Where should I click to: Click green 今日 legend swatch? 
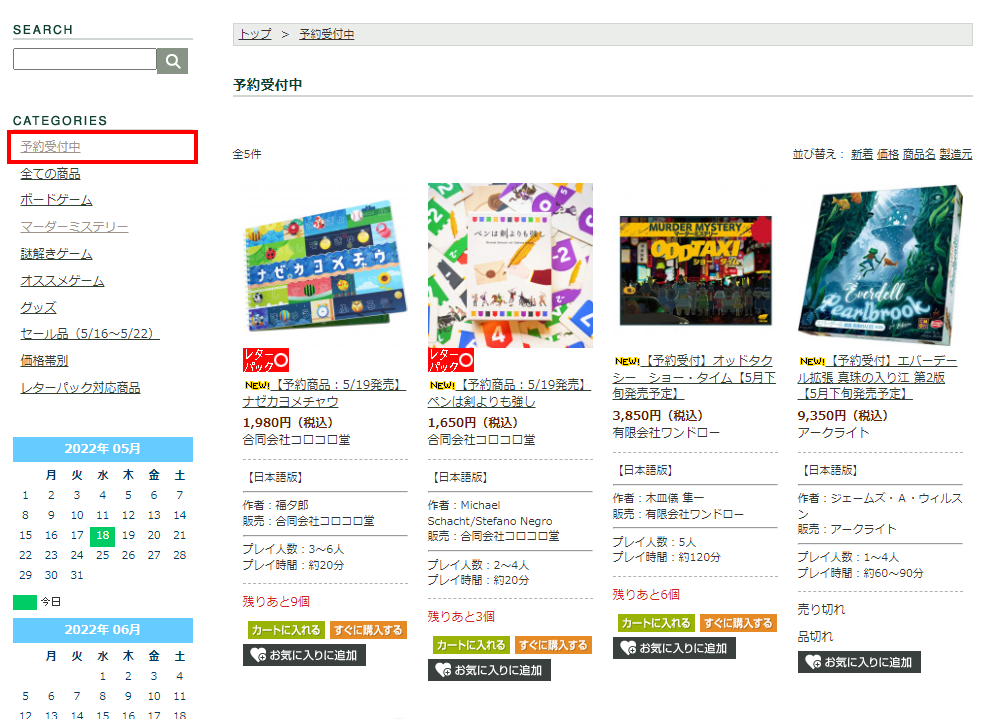pos(25,602)
